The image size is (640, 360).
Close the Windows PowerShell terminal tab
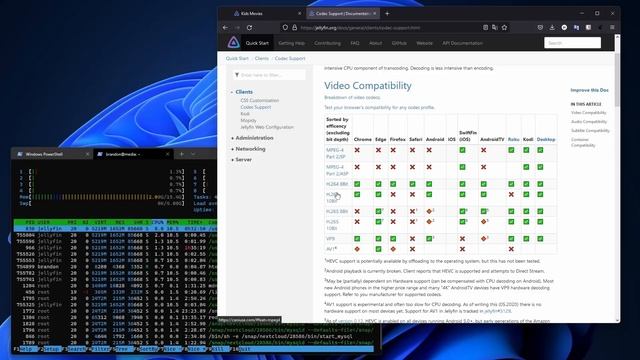tap(87, 154)
